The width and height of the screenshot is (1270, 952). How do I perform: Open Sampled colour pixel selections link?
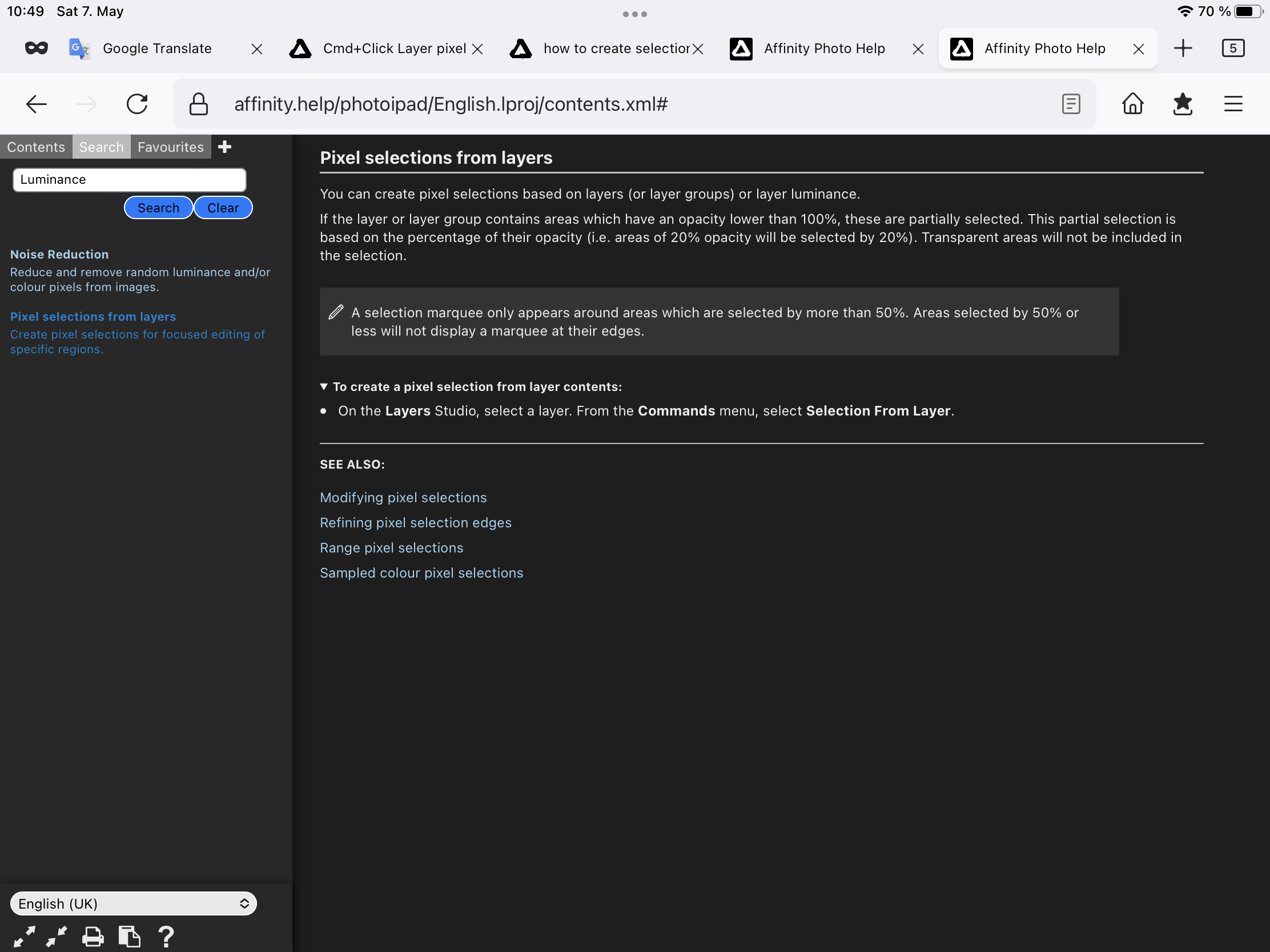[421, 573]
